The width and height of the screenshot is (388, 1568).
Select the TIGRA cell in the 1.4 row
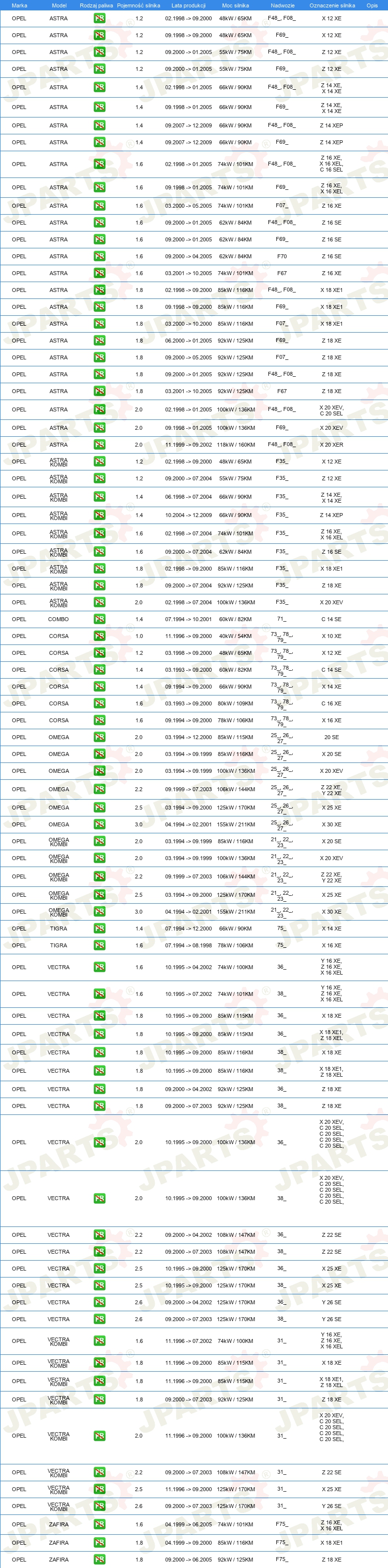[x=59, y=929]
